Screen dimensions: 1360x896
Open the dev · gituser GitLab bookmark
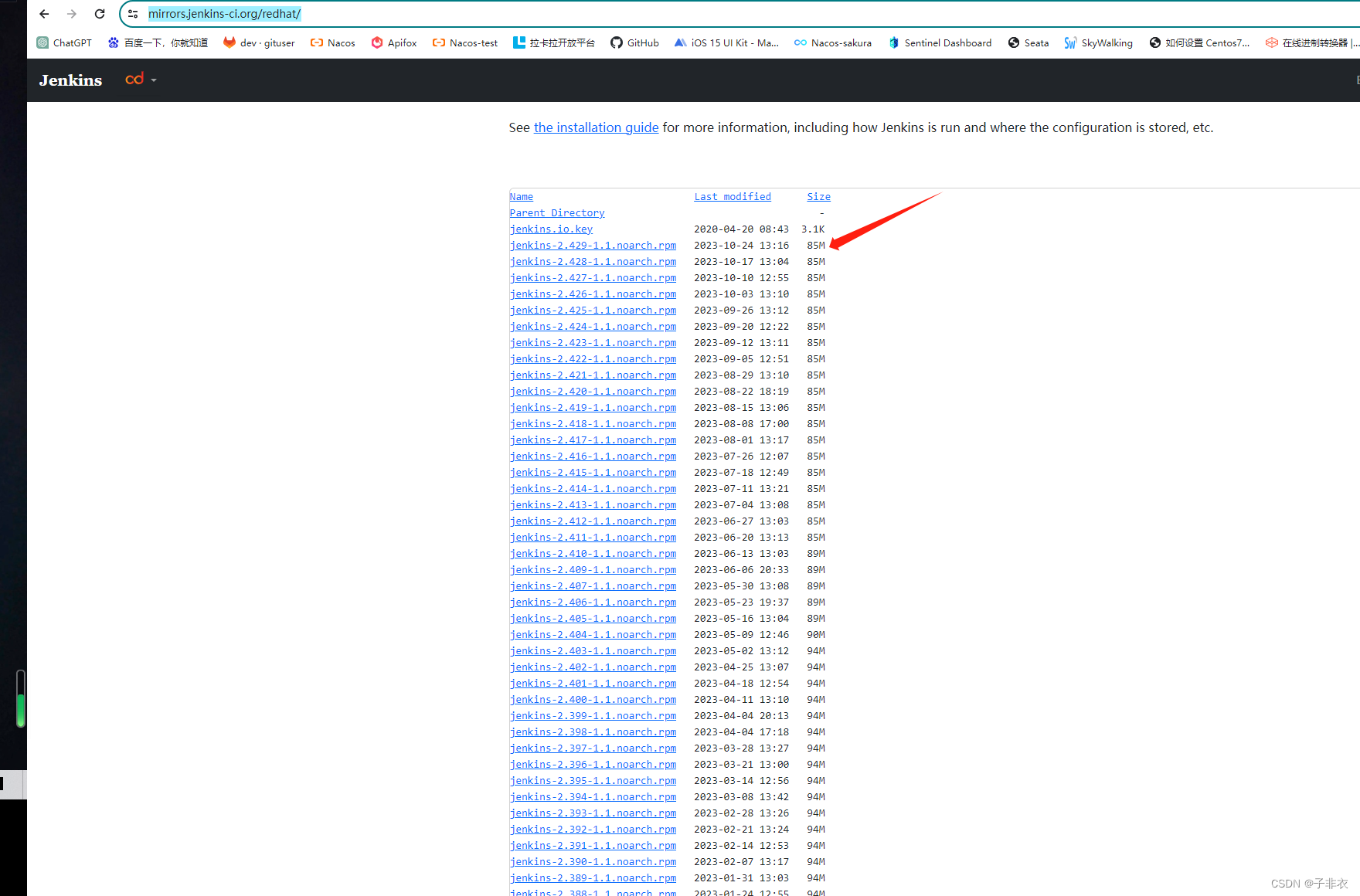coord(259,43)
